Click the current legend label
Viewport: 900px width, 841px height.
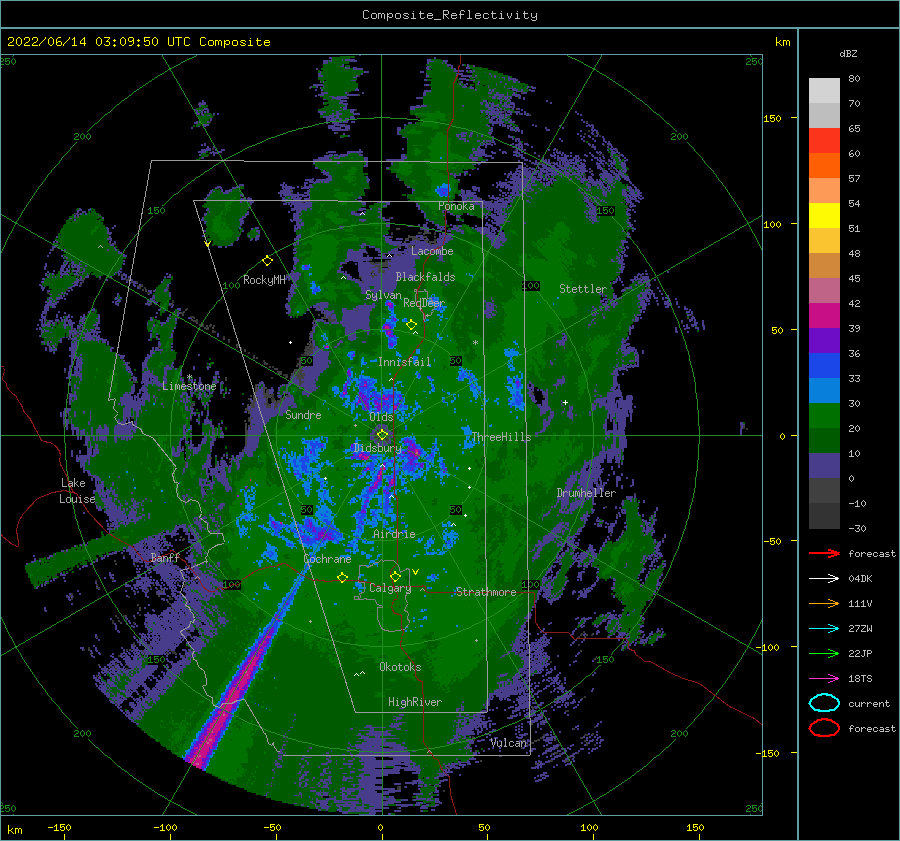869,704
